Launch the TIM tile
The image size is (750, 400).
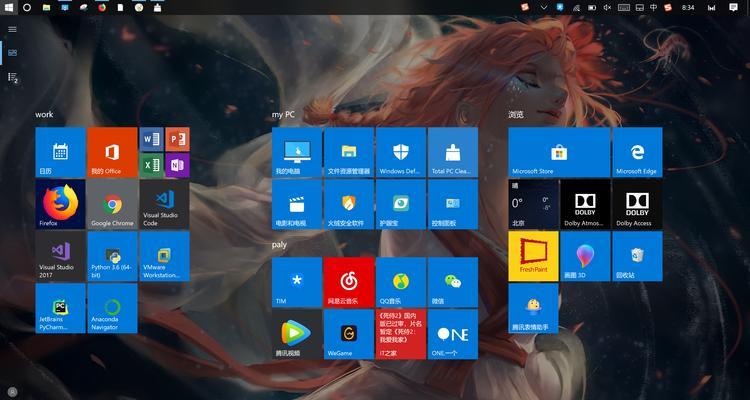(297, 282)
